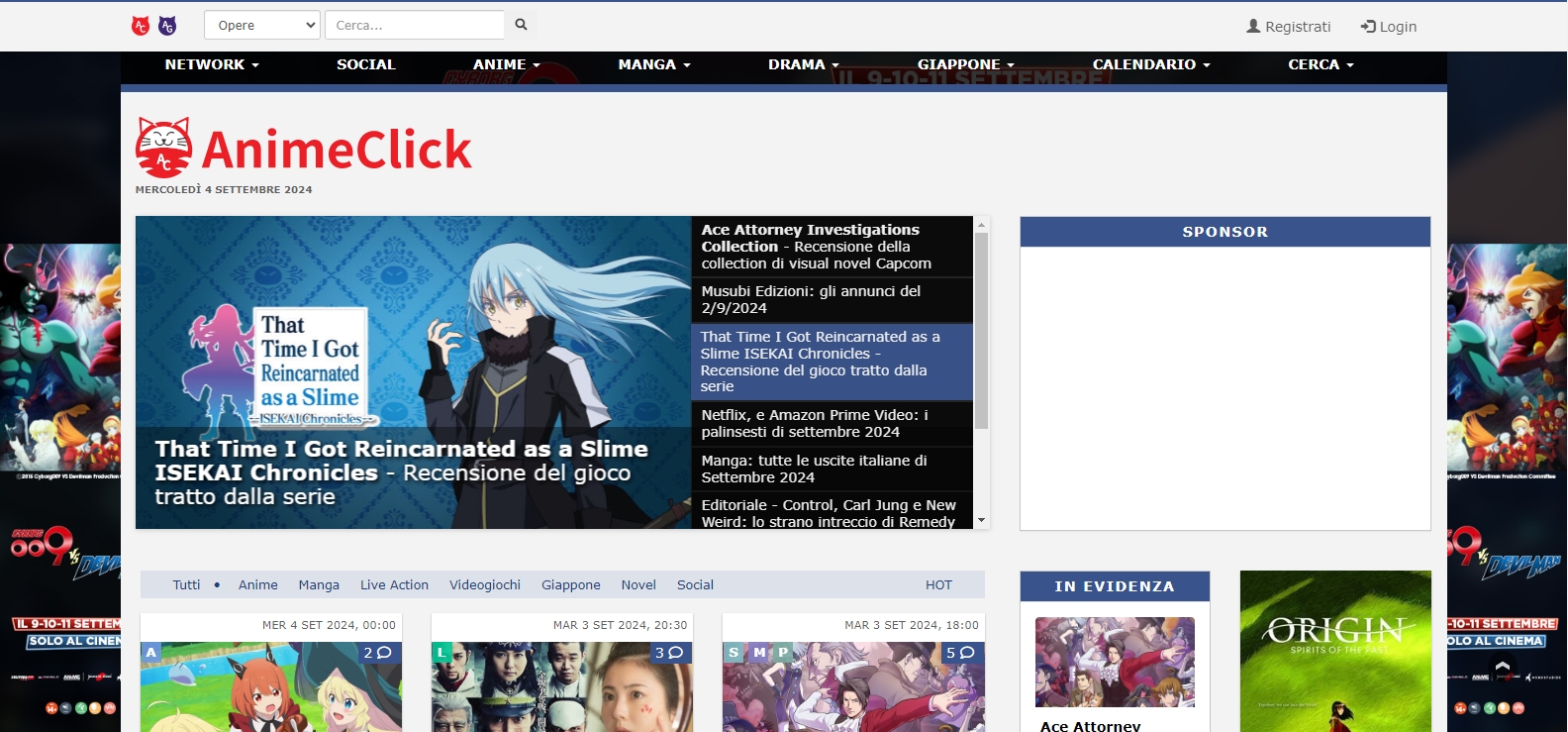Open Editoriale Control, Carl Jung headline
This screenshot has width=1568, height=732.
point(832,511)
